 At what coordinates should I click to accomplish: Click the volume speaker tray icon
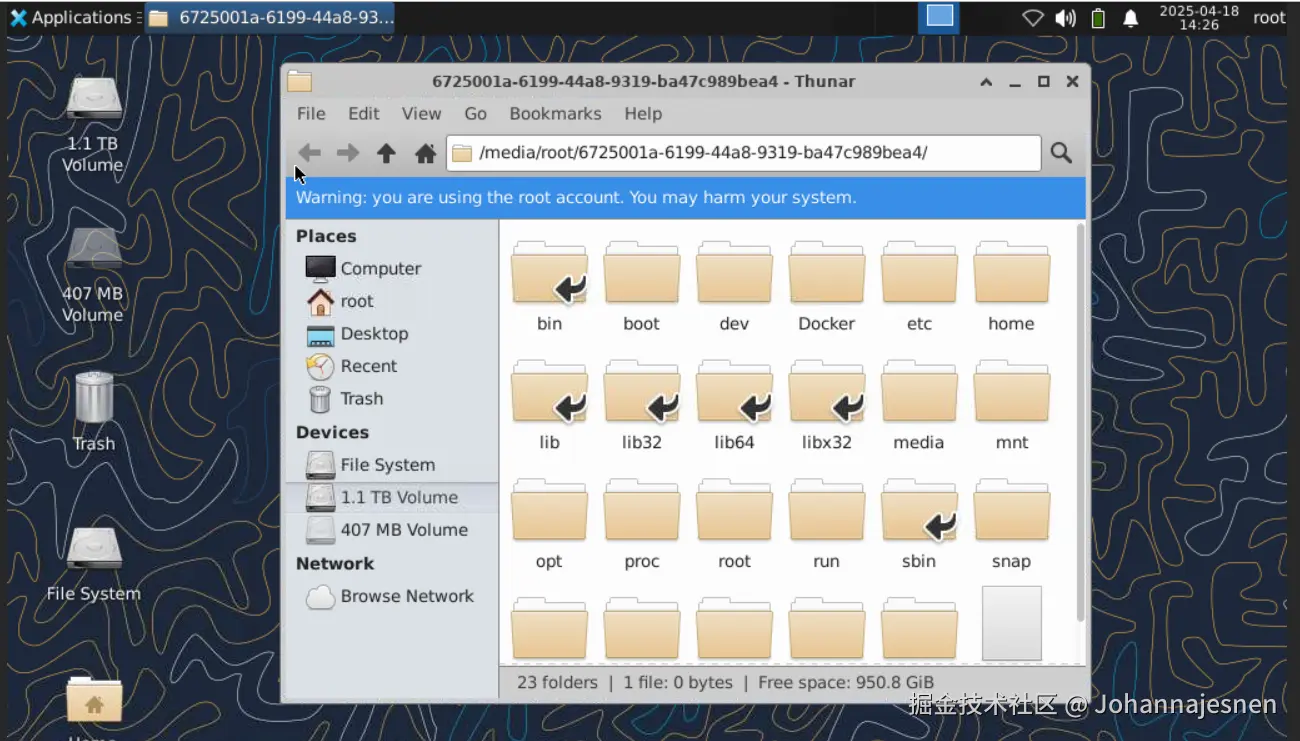pyautogui.click(x=1065, y=18)
